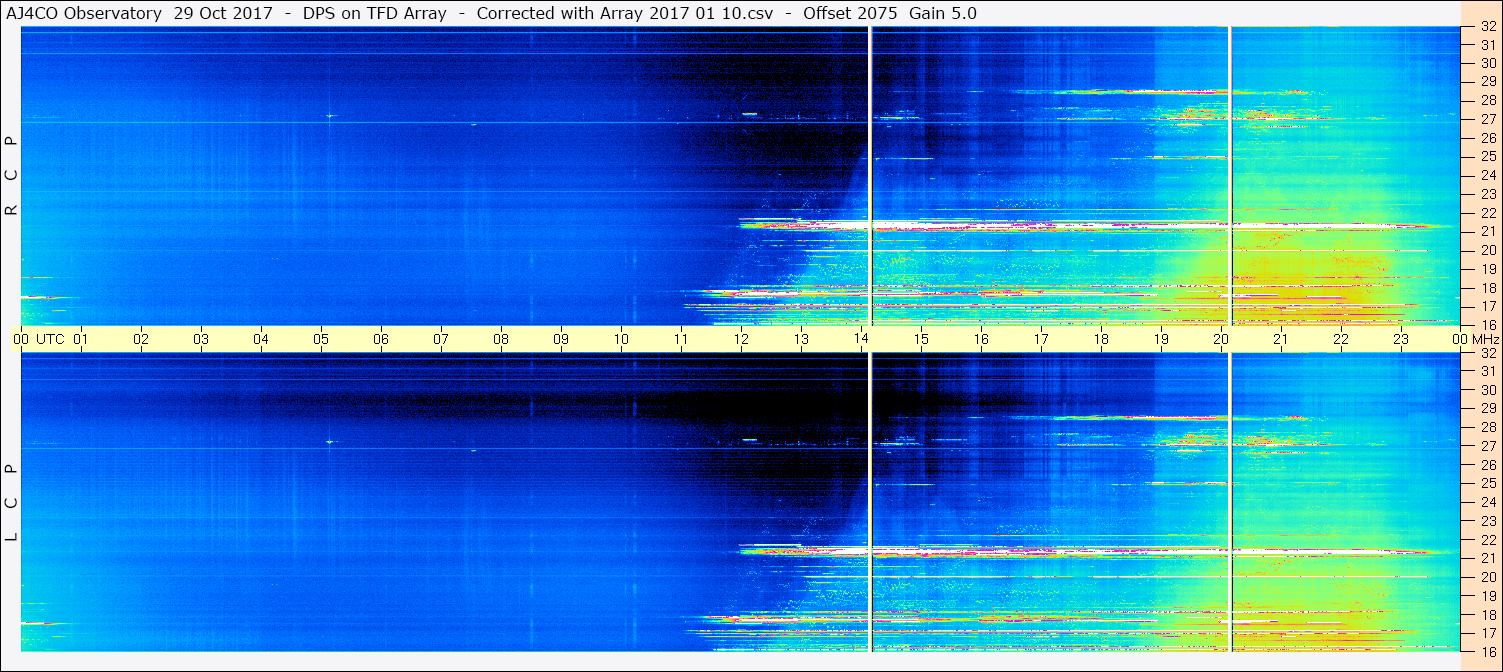
Task: Click the 16 MHz label in LCP panel
Action: [x=1487, y=651]
